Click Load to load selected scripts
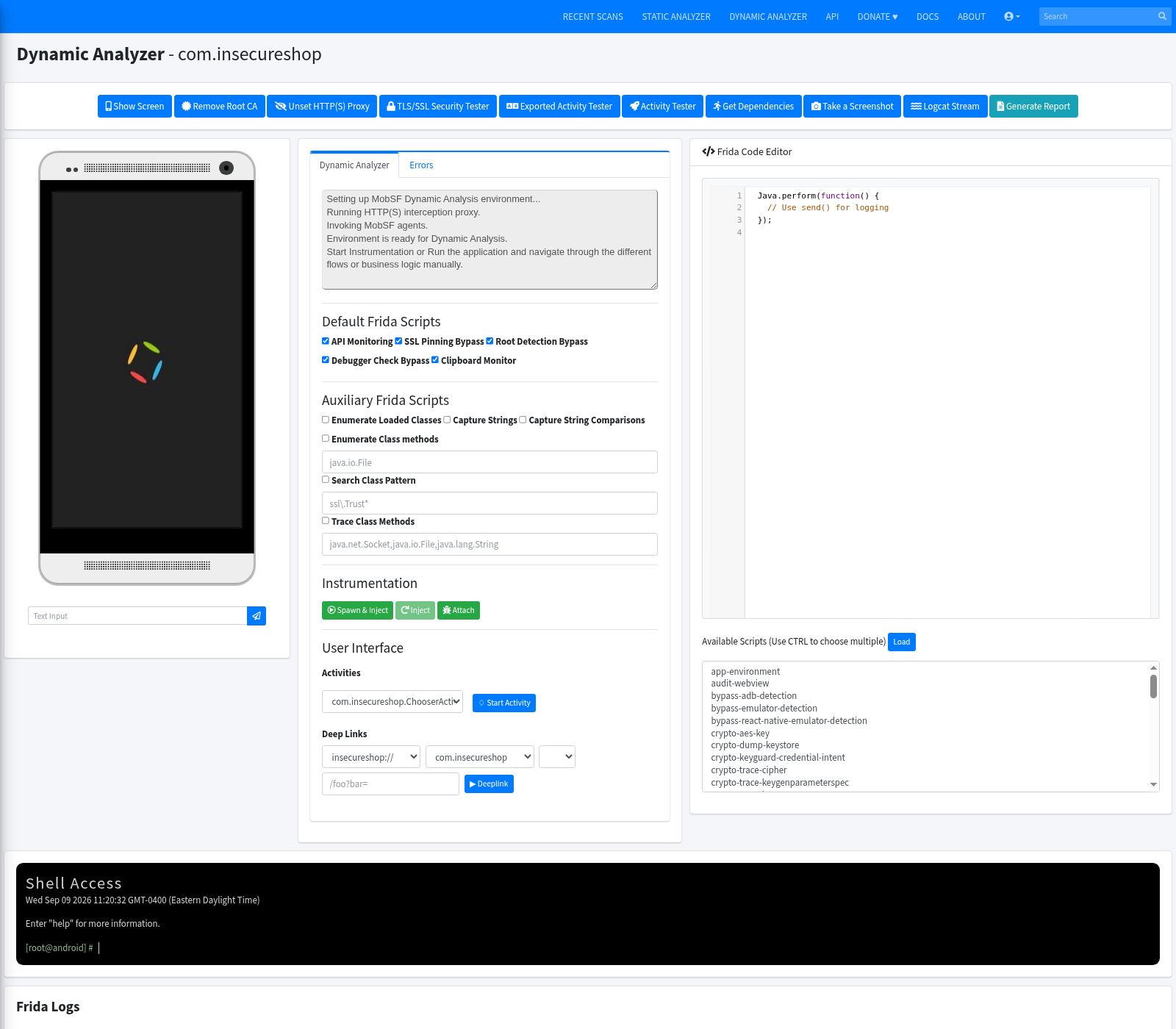Image resolution: width=1176 pixels, height=1029 pixels. (x=902, y=642)
